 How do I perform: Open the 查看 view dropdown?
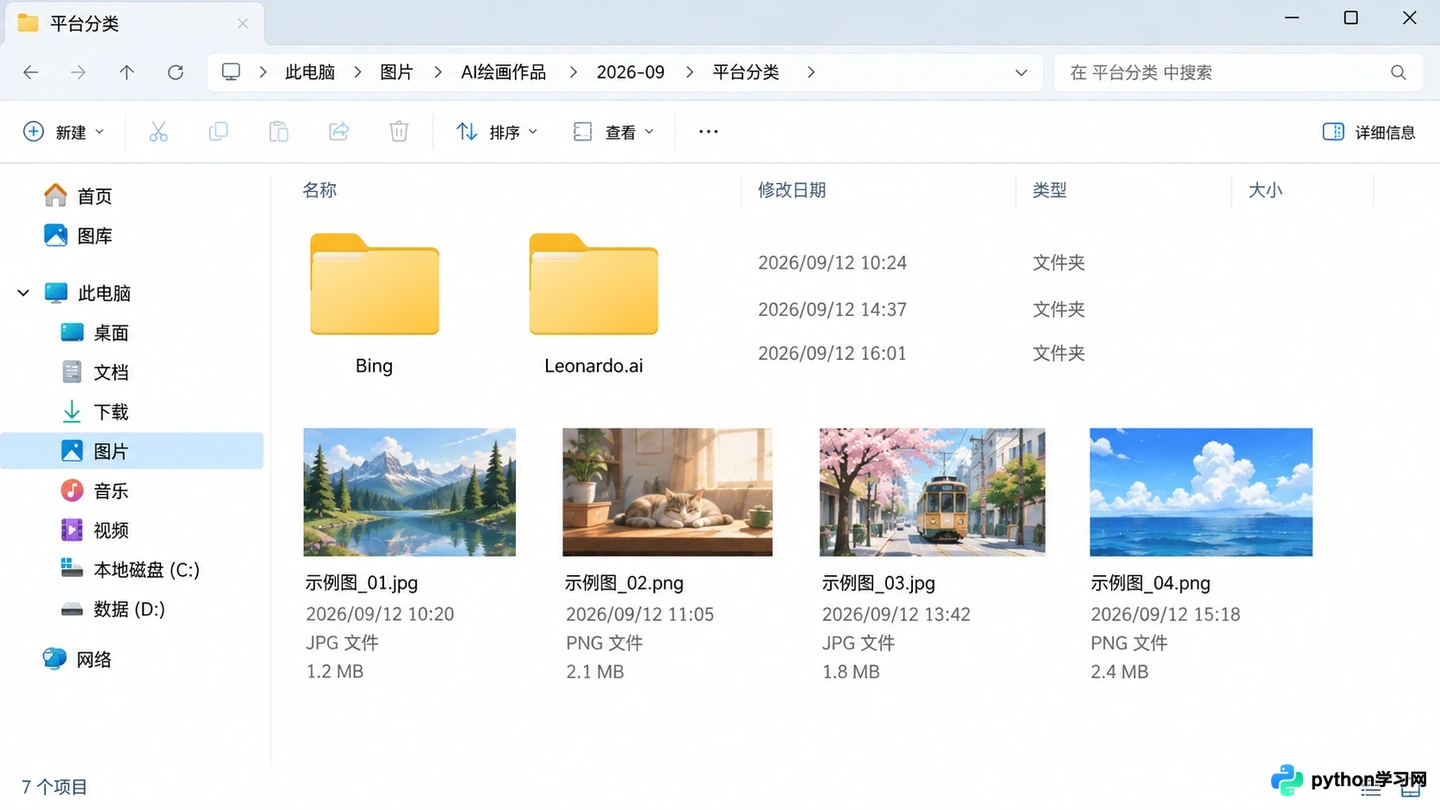point(613,132)
